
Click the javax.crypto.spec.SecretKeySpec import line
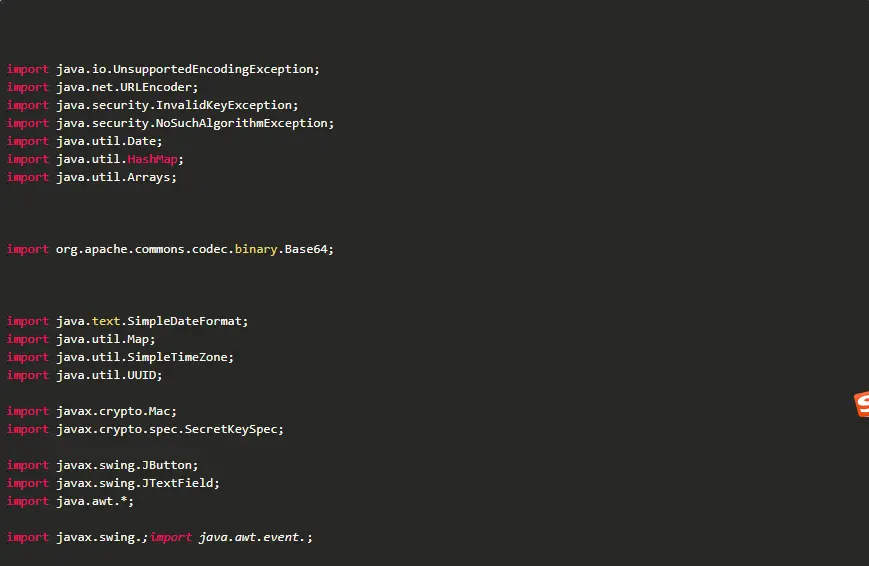[x=145, y=430]
